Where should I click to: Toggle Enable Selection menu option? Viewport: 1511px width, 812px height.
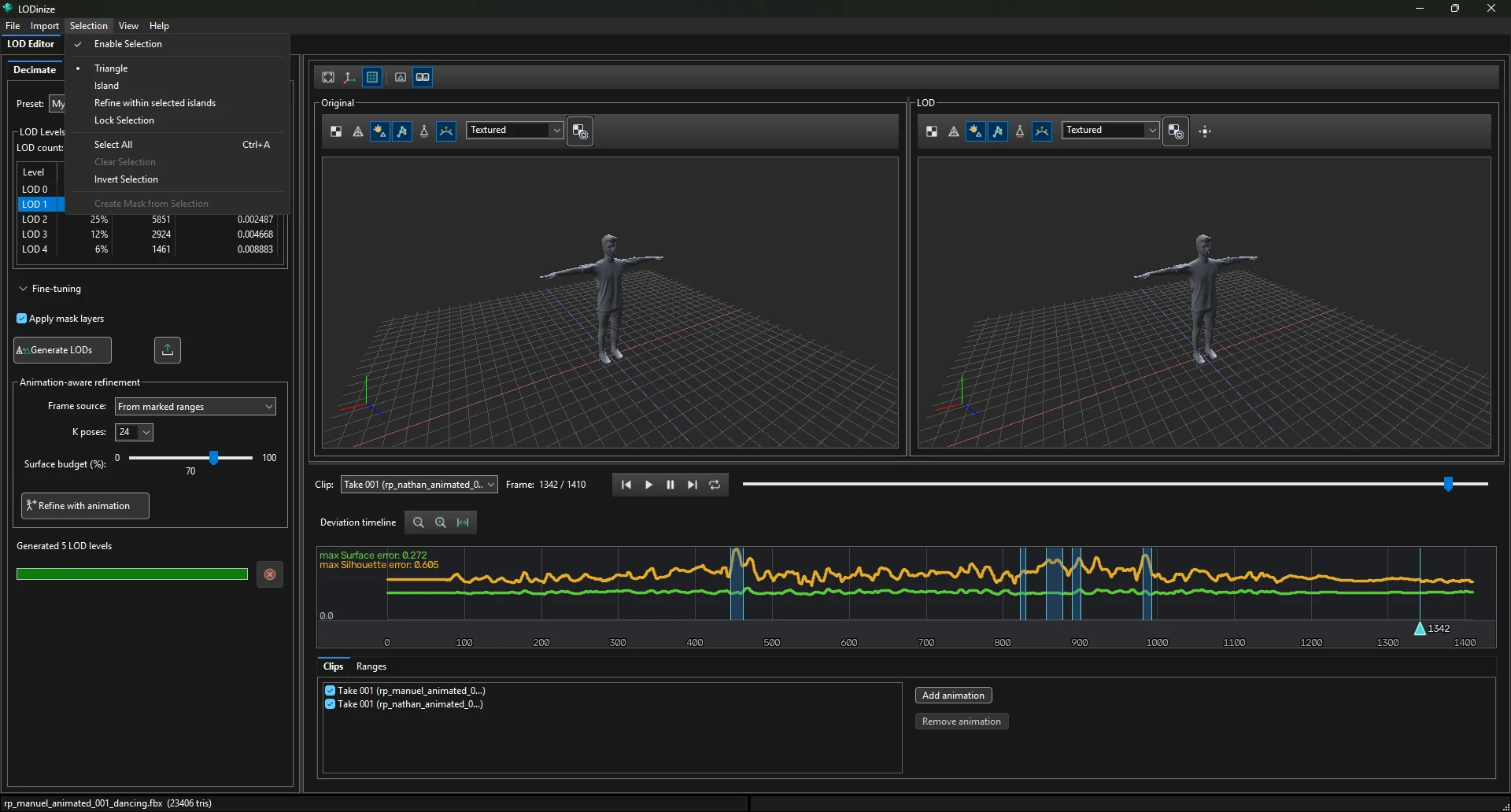[178, 44]
